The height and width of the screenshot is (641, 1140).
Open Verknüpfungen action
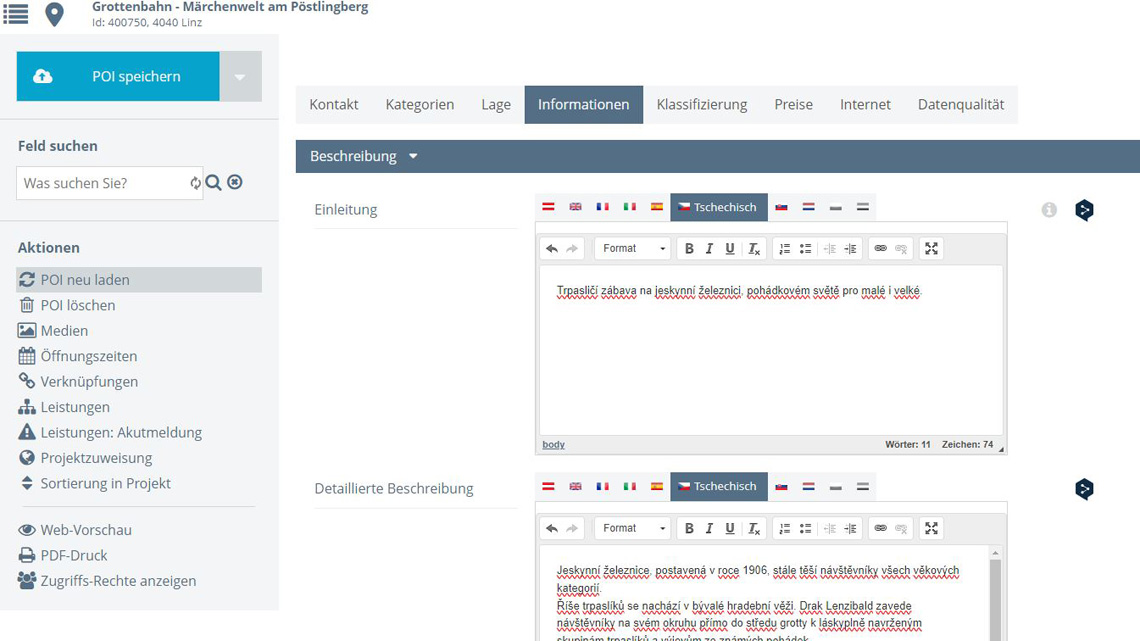[x=78, y=382]
